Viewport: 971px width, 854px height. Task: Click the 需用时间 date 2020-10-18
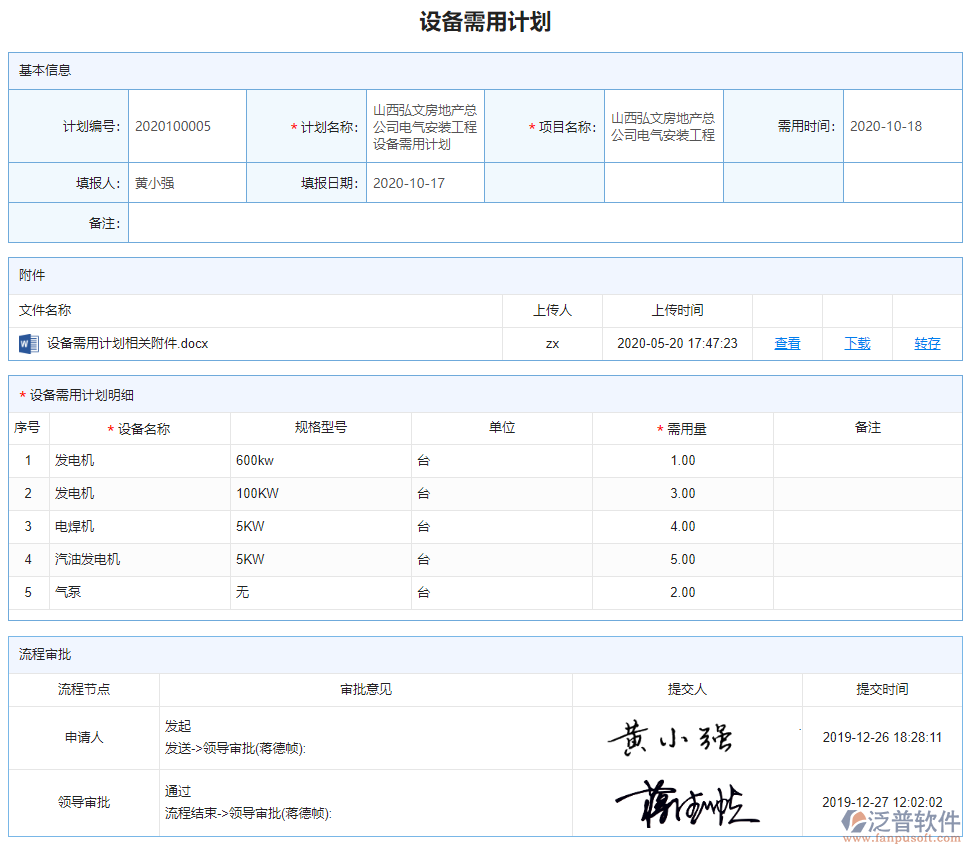[x=885, y=126]
